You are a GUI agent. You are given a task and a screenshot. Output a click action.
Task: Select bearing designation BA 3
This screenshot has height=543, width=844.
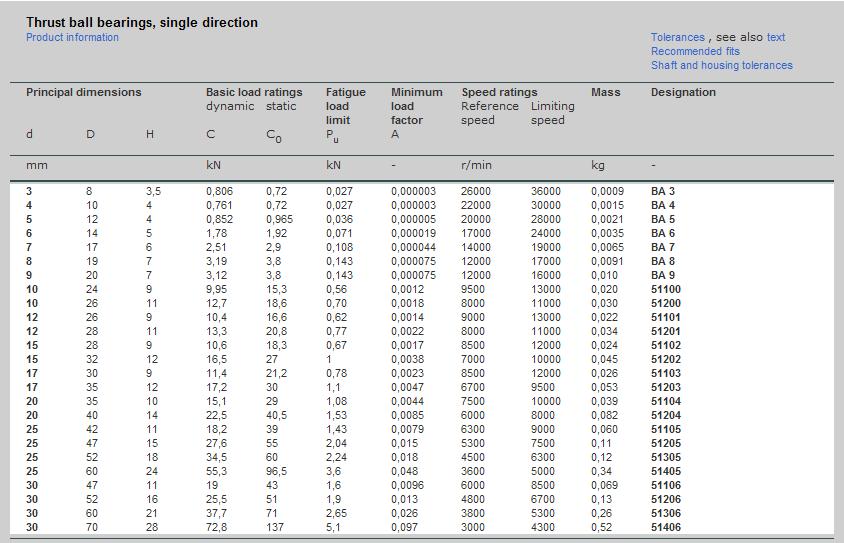pos(662,192)
